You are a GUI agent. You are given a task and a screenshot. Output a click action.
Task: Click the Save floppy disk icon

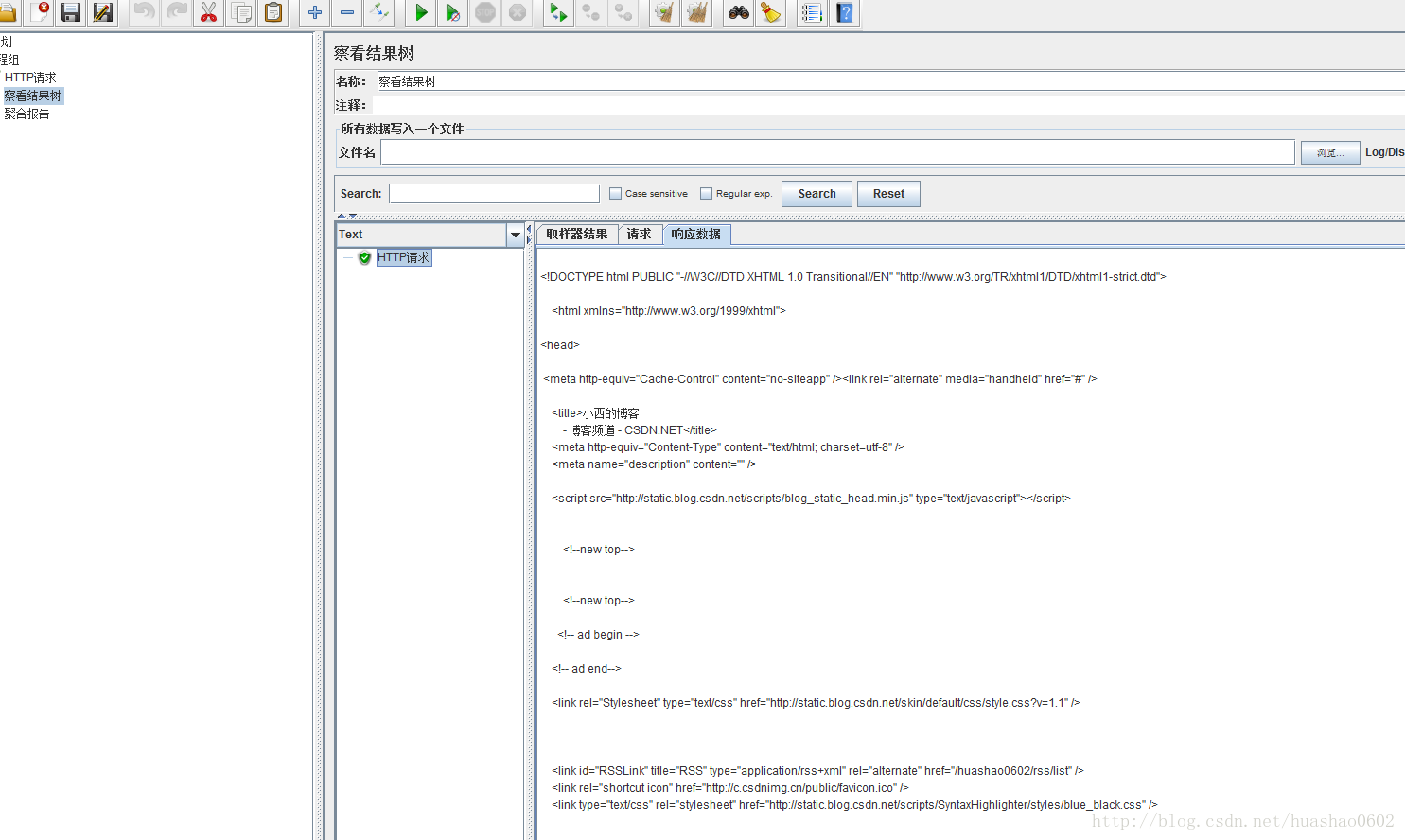71,12
